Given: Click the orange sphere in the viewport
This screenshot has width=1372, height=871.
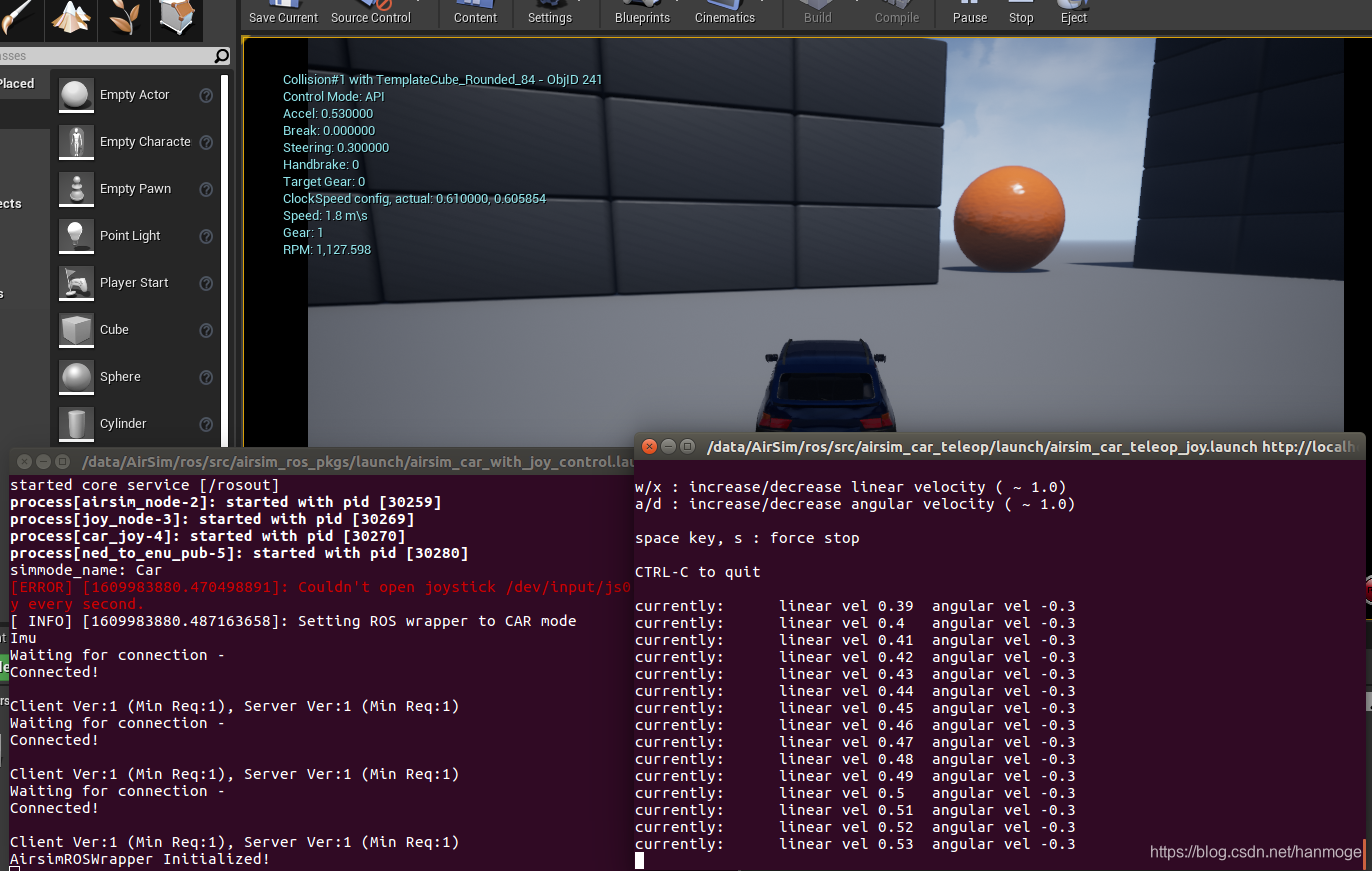Looking at the screenshot, I should pyautogui.click(x=1007, y=220).
